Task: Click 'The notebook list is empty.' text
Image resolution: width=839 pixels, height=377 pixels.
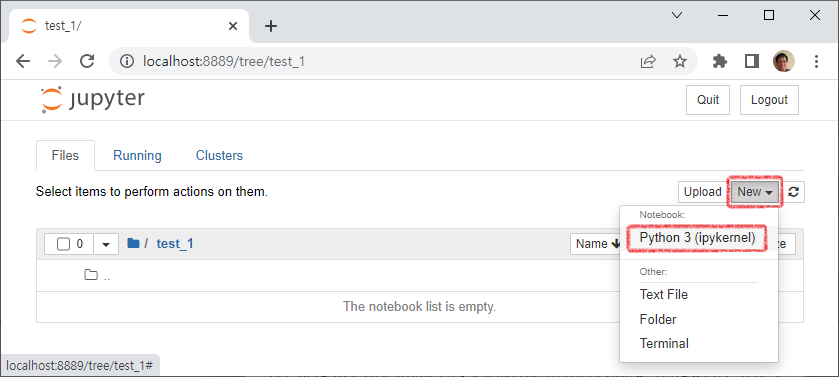Action: tap(420, 307)
